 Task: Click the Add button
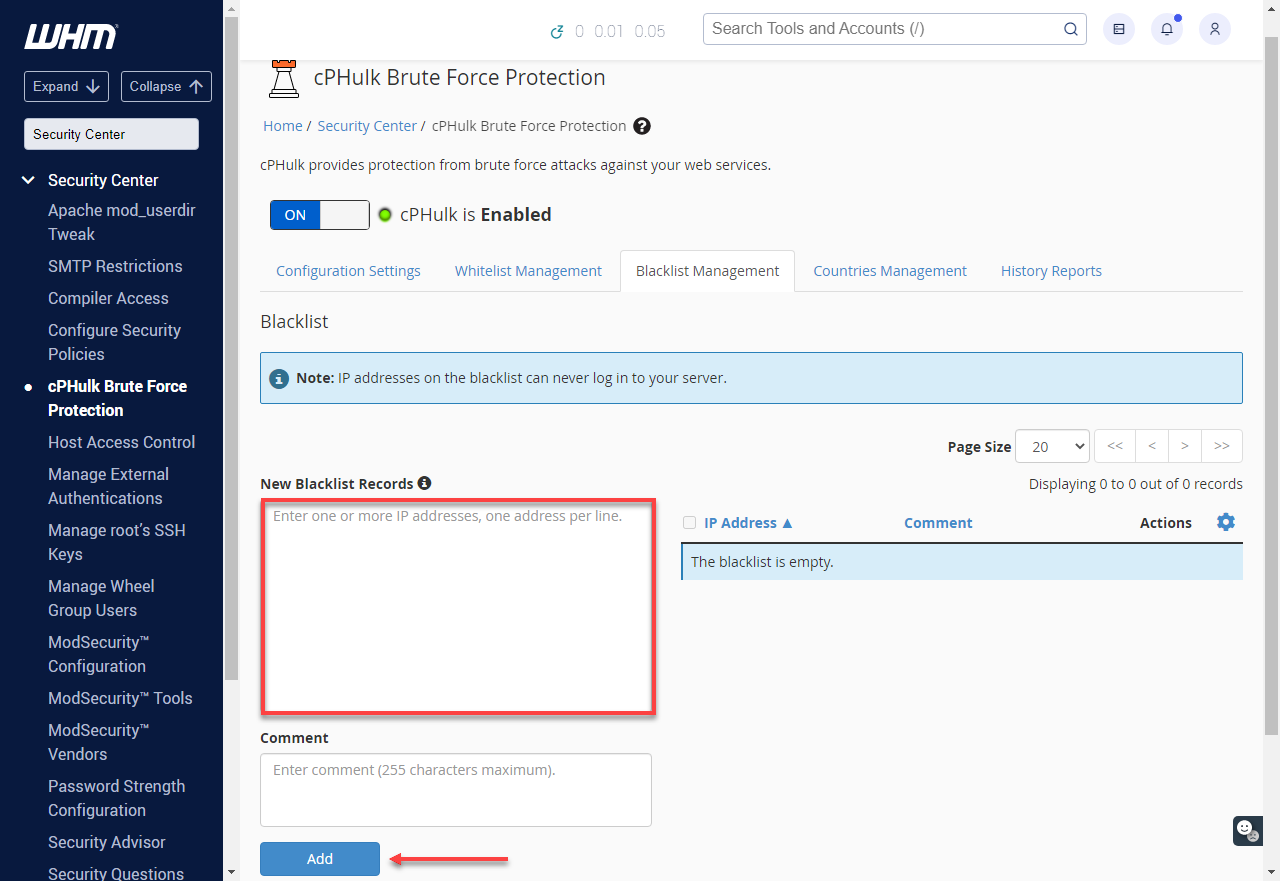[x=319, y=858]
